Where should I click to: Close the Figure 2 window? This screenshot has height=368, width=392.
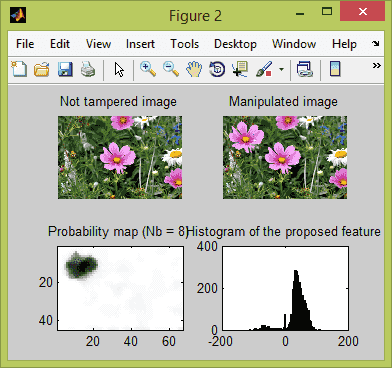point(363,12)
